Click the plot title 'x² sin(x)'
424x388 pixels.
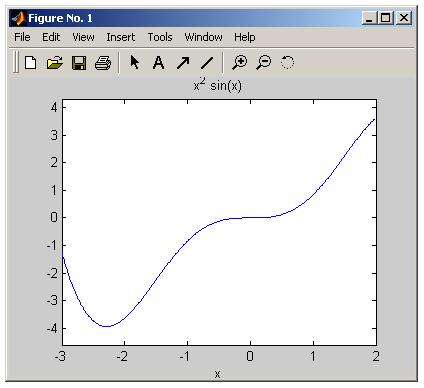[217, 85]
